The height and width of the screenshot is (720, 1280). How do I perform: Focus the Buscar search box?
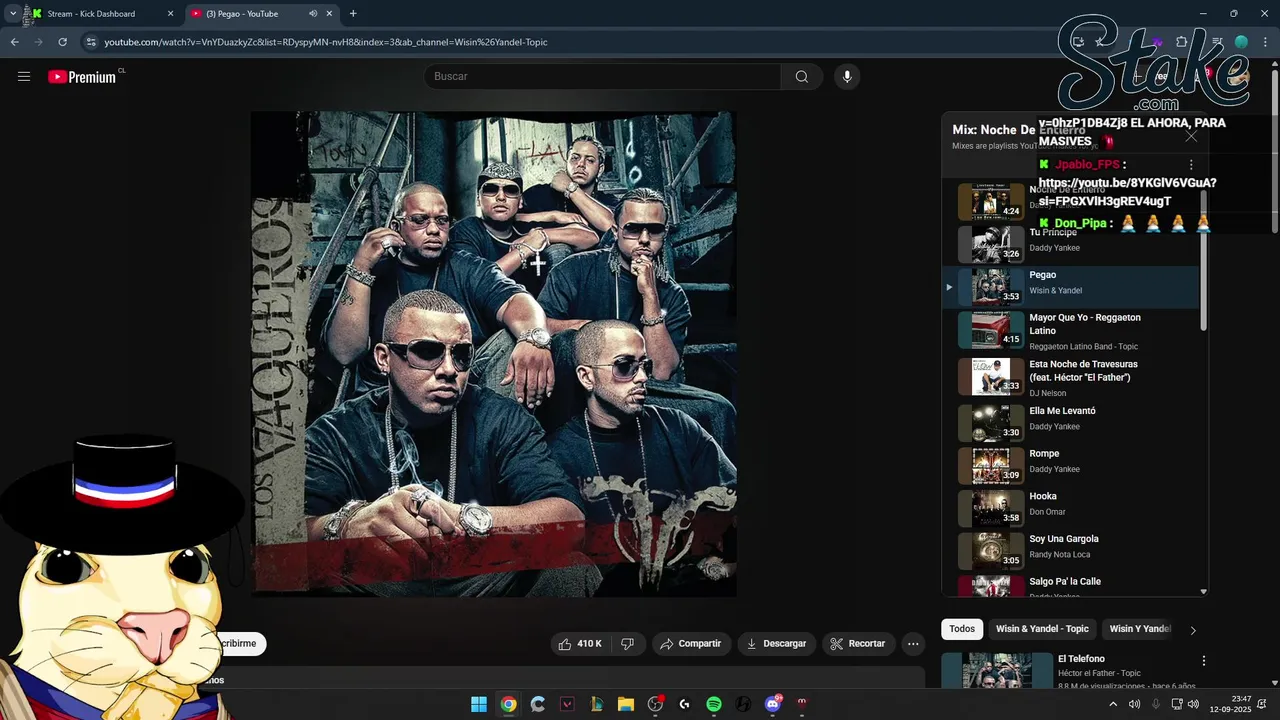point(603,77)
